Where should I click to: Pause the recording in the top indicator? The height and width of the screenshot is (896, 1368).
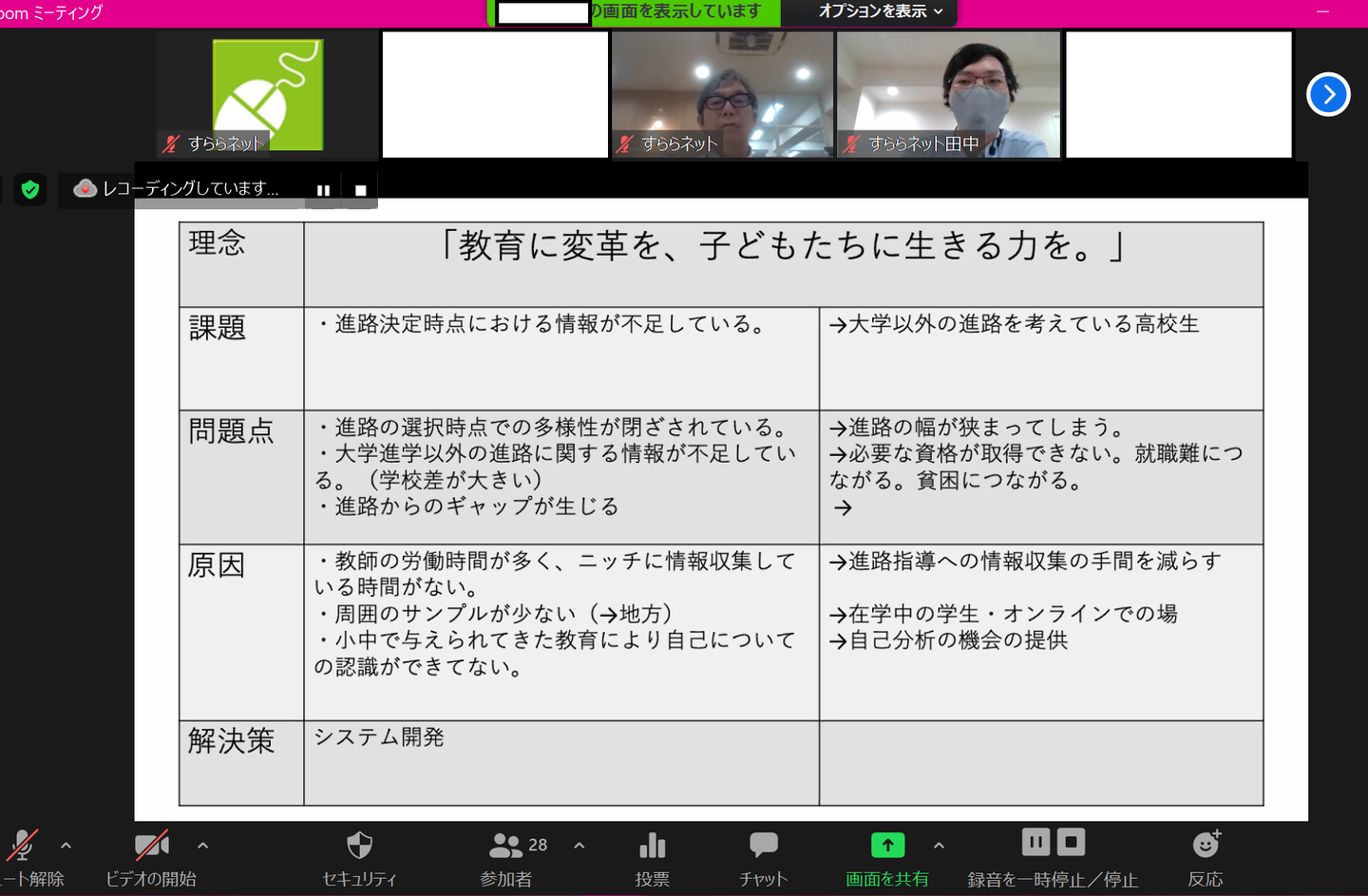[x=323, y=190]
